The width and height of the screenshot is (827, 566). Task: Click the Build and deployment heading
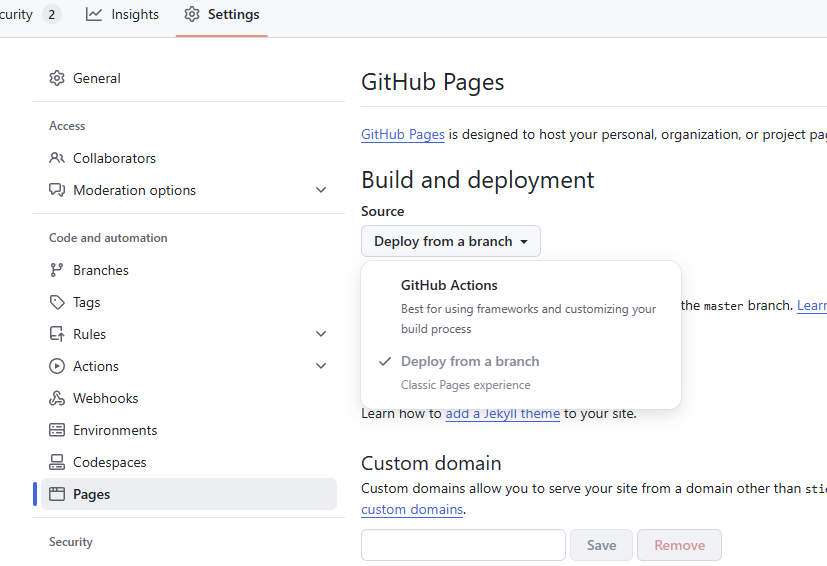click(478, 180)
